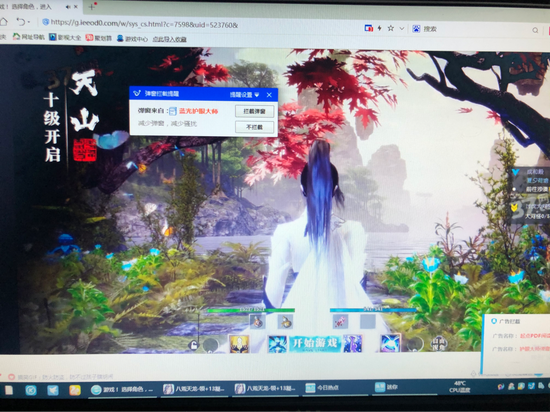The image size is (550, 412).
Task: Click the blue swirl skill icon
Action: click(x=390, y=343)
